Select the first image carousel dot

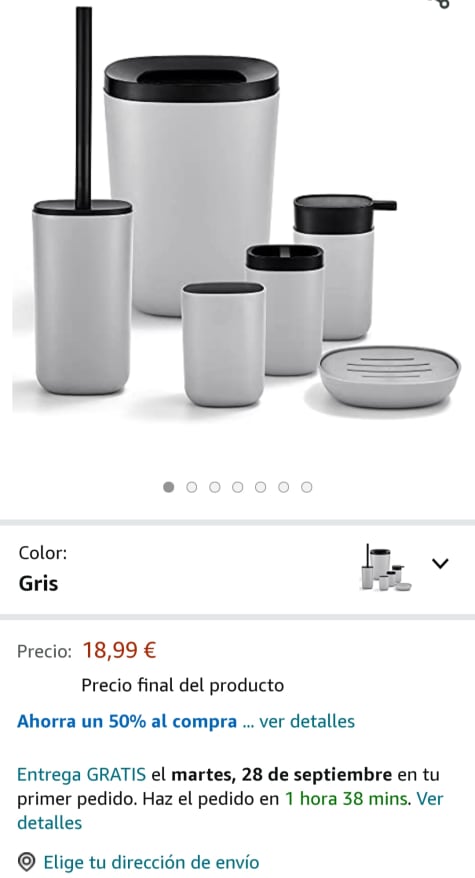pos(169,487)
